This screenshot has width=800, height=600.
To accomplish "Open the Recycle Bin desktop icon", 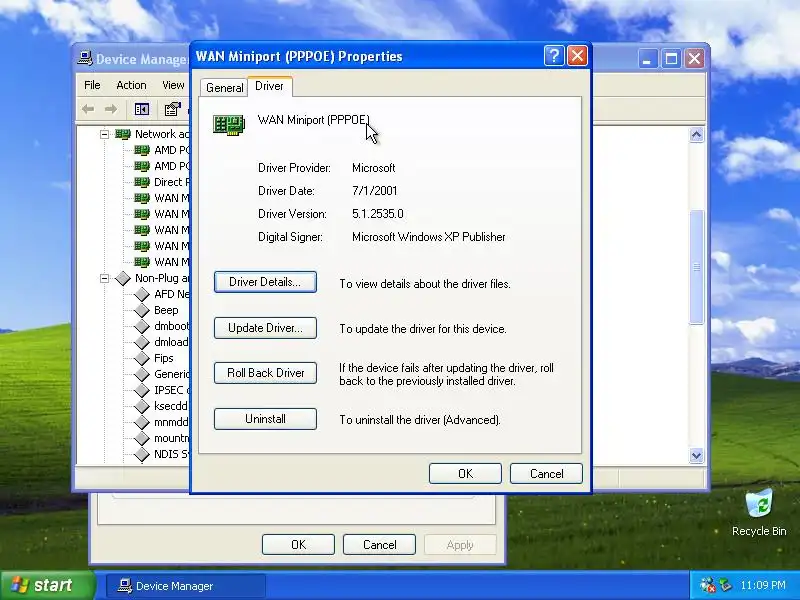I will [759, 513].
